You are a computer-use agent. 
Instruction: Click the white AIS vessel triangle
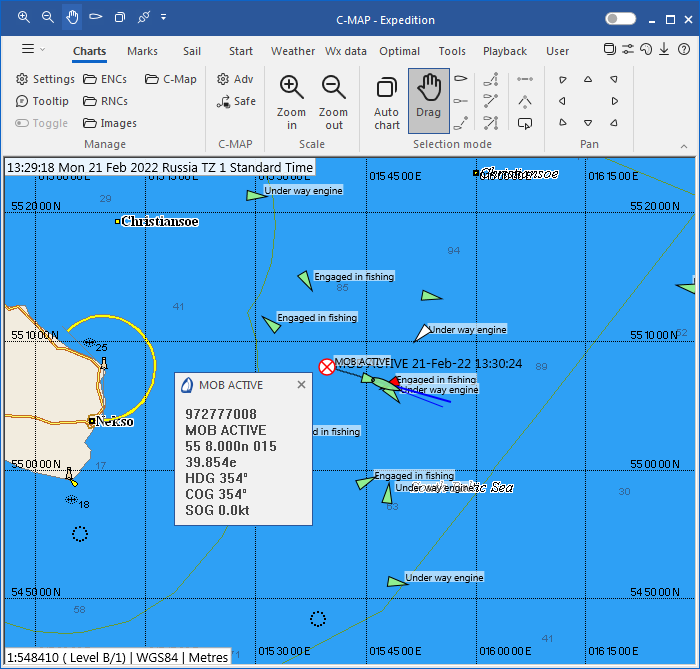422,333
